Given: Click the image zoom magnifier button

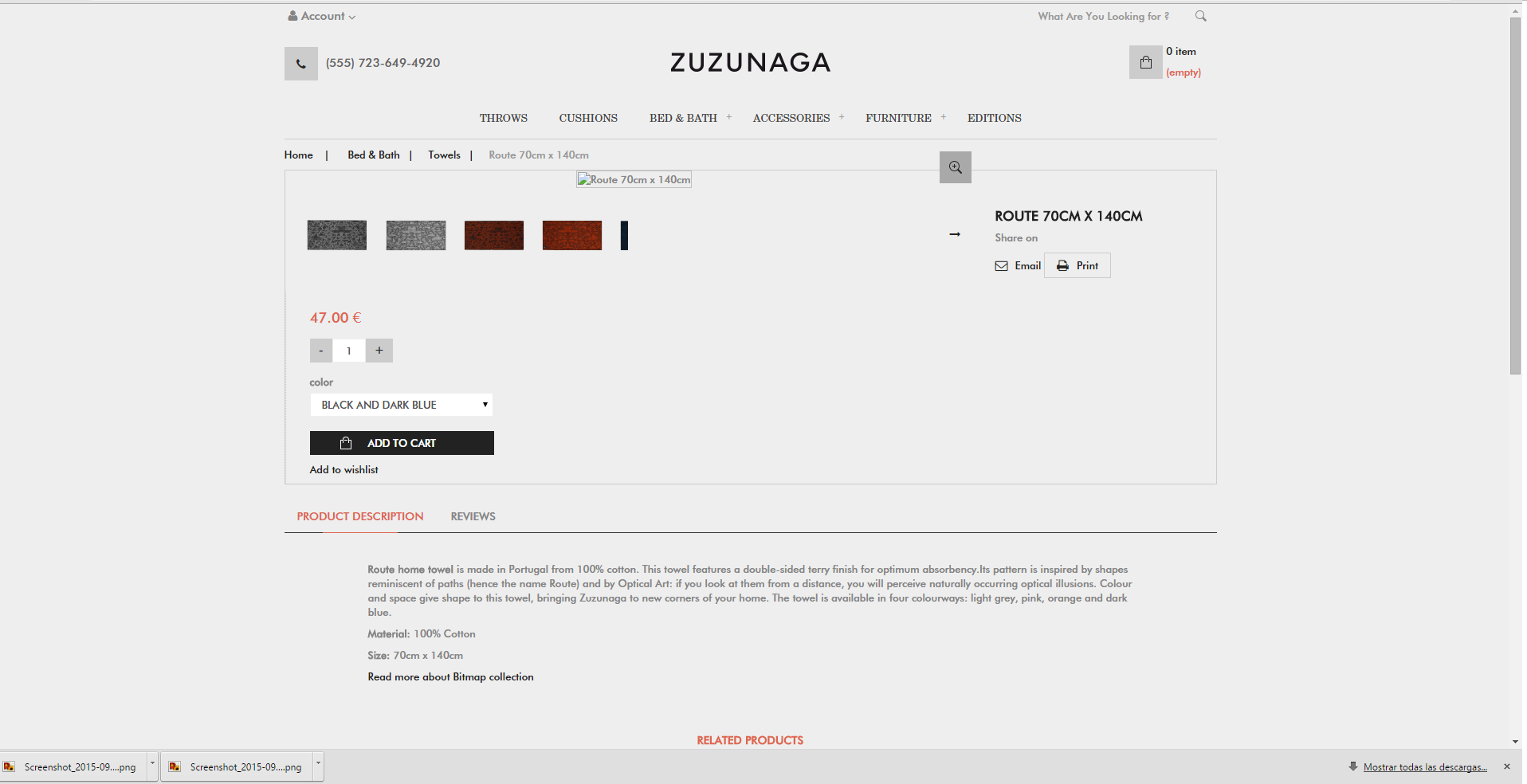Looking at the screenshot, I should pos(955,167).
